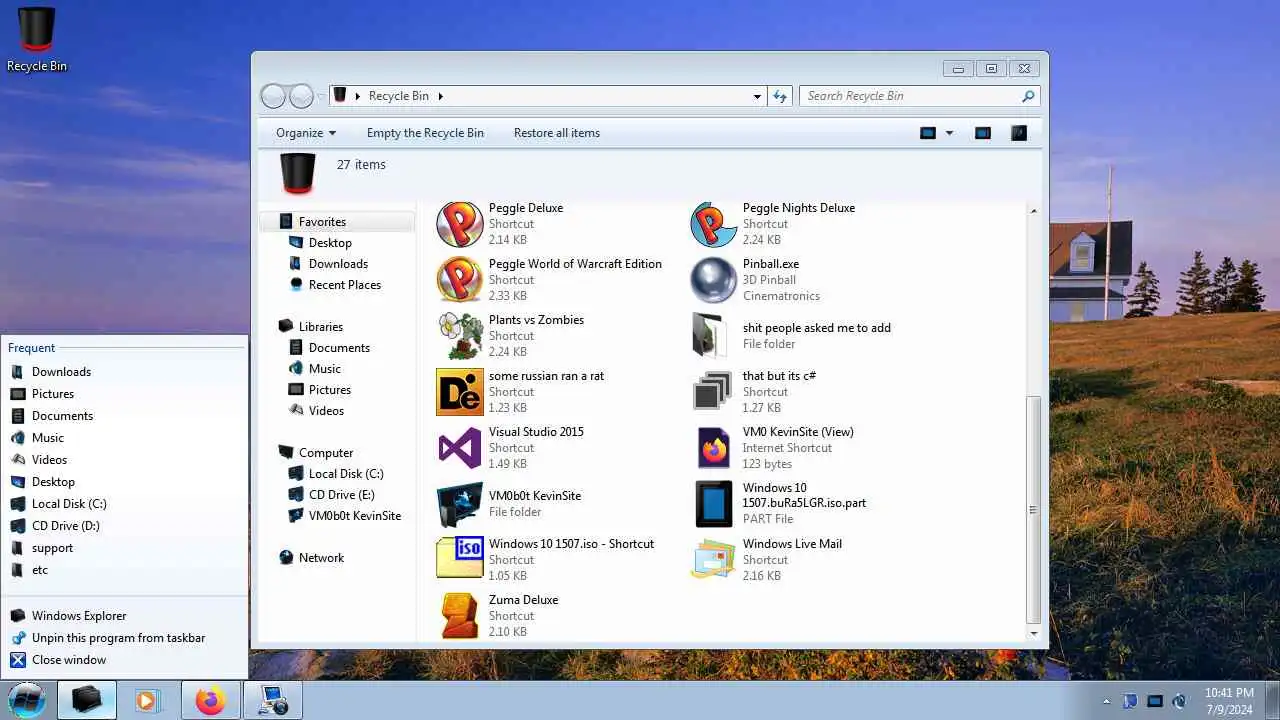Screen dimensions: 1280x720
Task: Show the preview pane icon in toolbar
Action: [x=983, y=133]
